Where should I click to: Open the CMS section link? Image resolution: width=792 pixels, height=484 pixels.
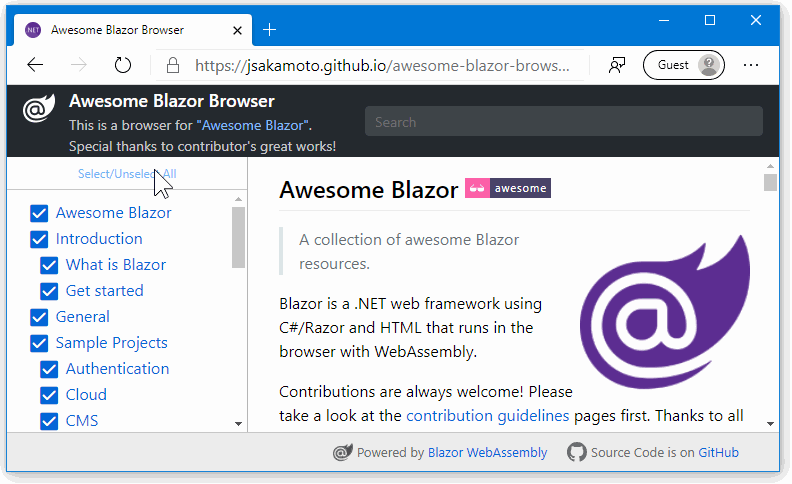pos(82,420)
